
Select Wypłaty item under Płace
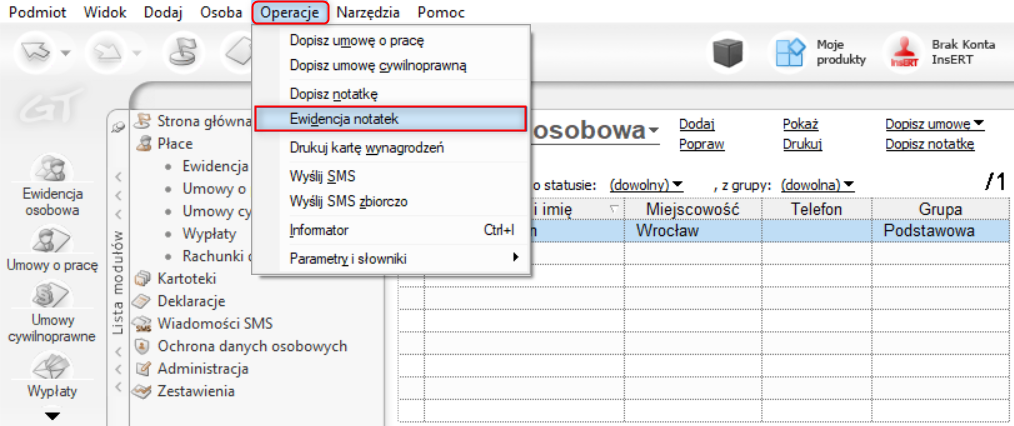point(209,233)
